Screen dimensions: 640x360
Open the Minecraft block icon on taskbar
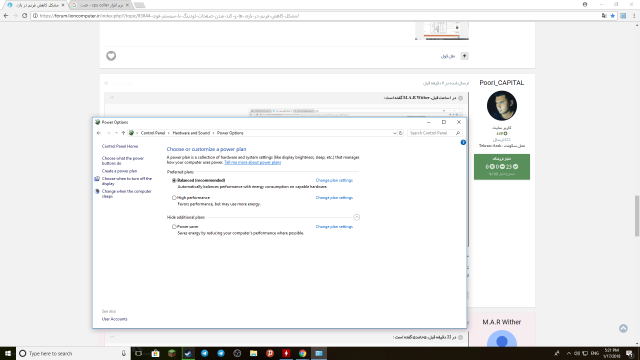coord(172,353)
